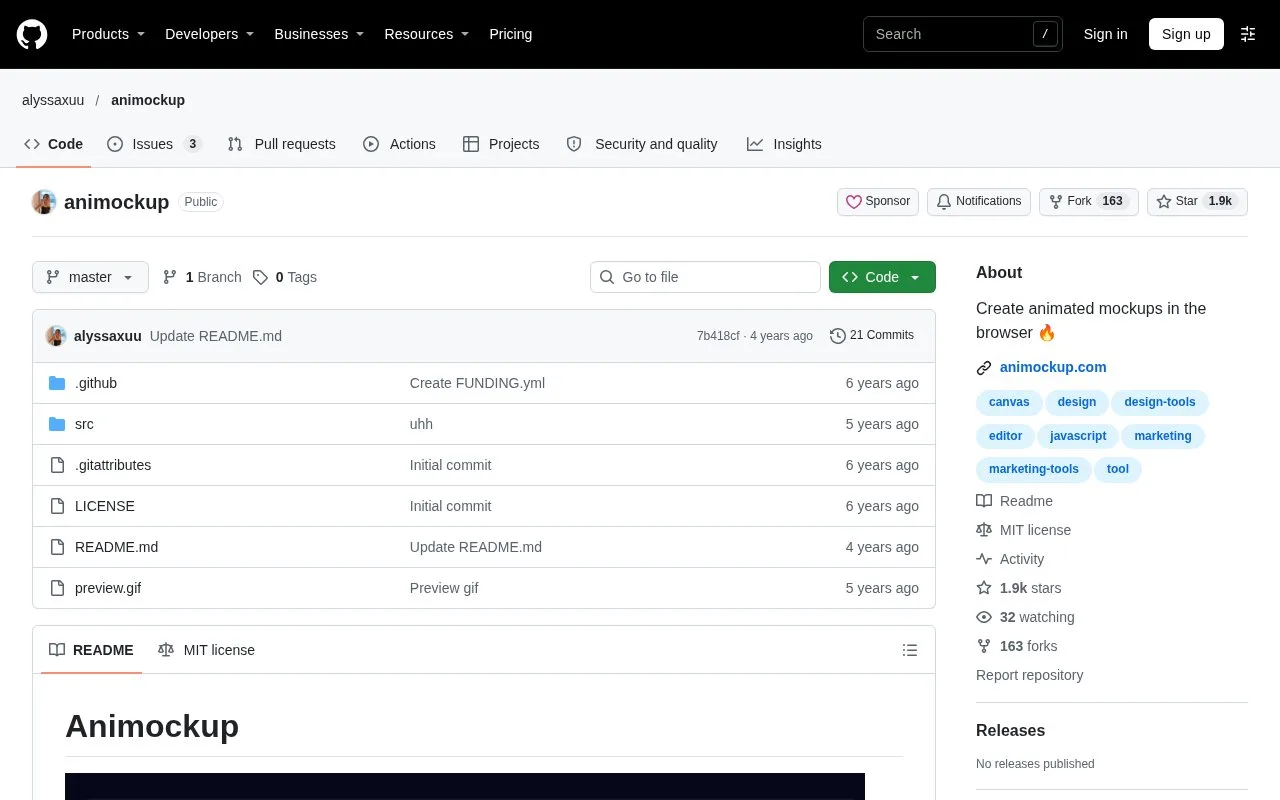This screenshot has width=1280, height=800.
Task: Click the link icon beside animockup.com
Action: (984, 368)
